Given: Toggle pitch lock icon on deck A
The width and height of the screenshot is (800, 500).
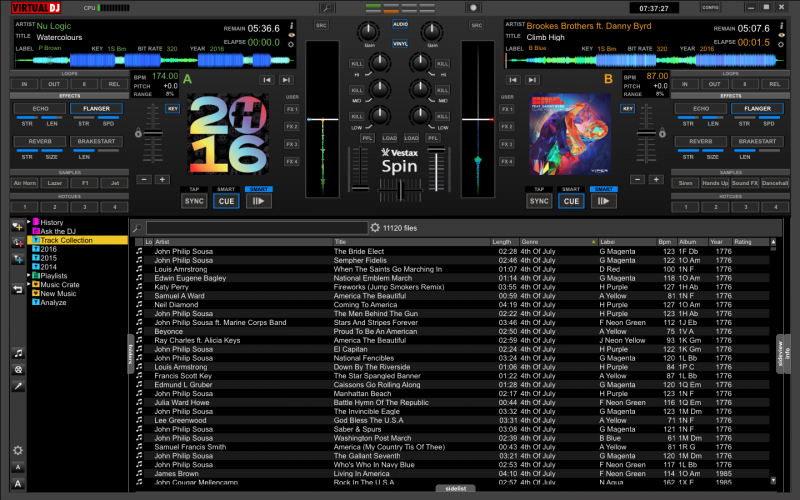Looking at the screenshot, I should coord(138,133).
